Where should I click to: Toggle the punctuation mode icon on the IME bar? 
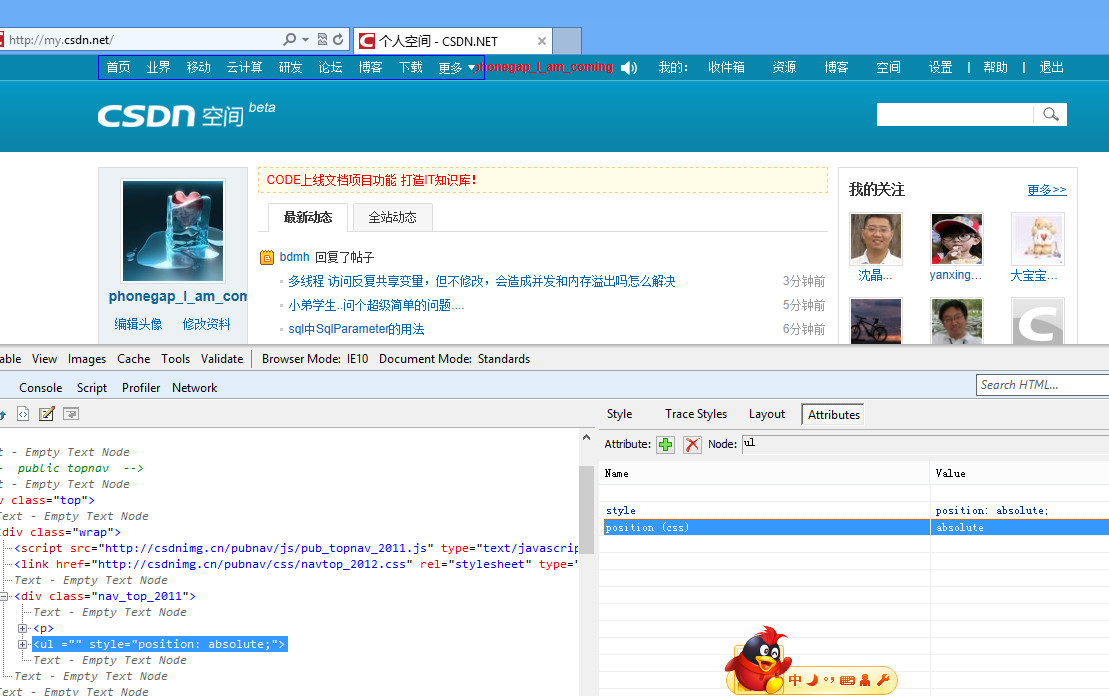coord(829,680)
